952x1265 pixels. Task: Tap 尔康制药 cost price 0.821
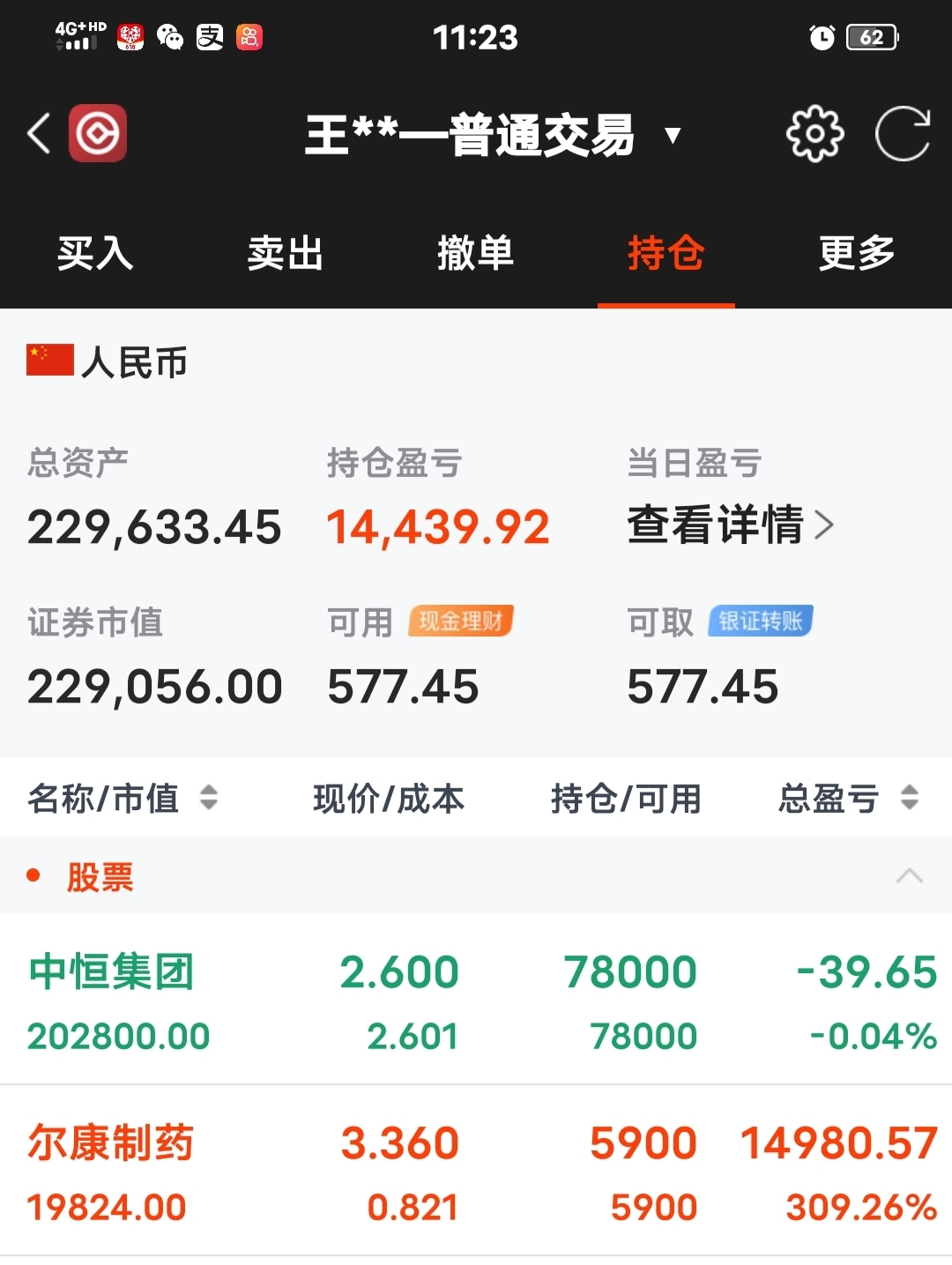pos(413,1207)
